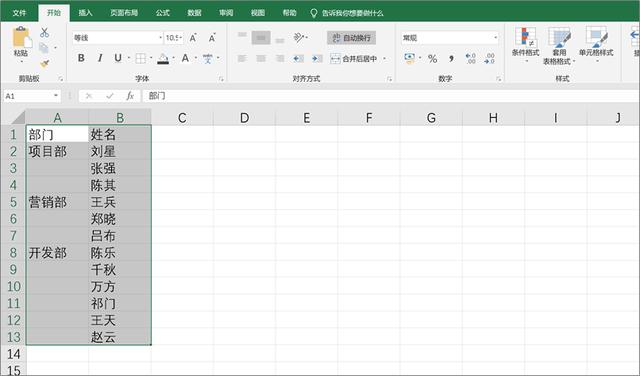640x376 pixels.
Task: Align cell text right
Action: click(x=280, y=58)
